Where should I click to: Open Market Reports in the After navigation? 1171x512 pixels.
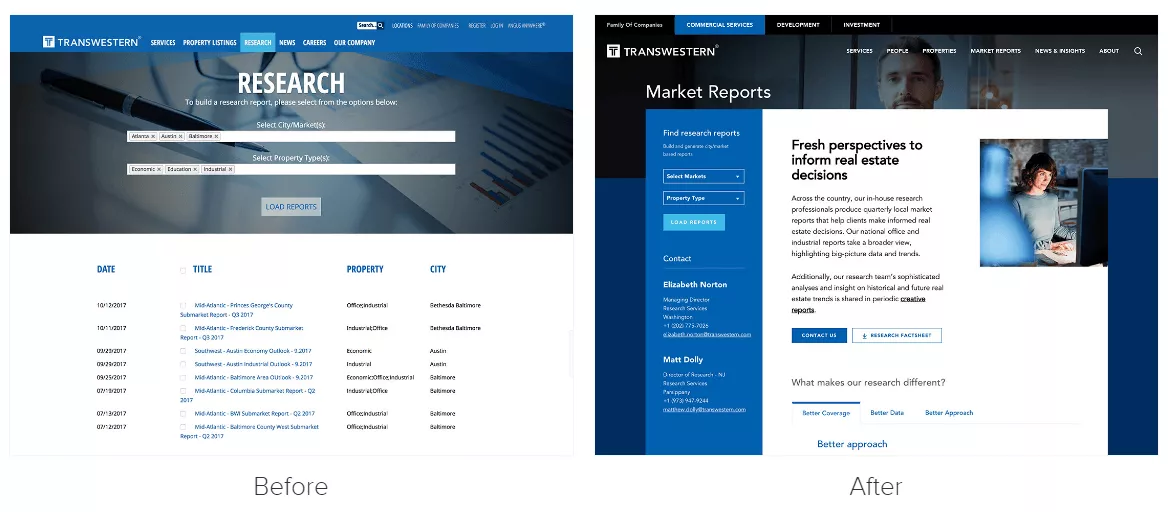pos(995,51)
